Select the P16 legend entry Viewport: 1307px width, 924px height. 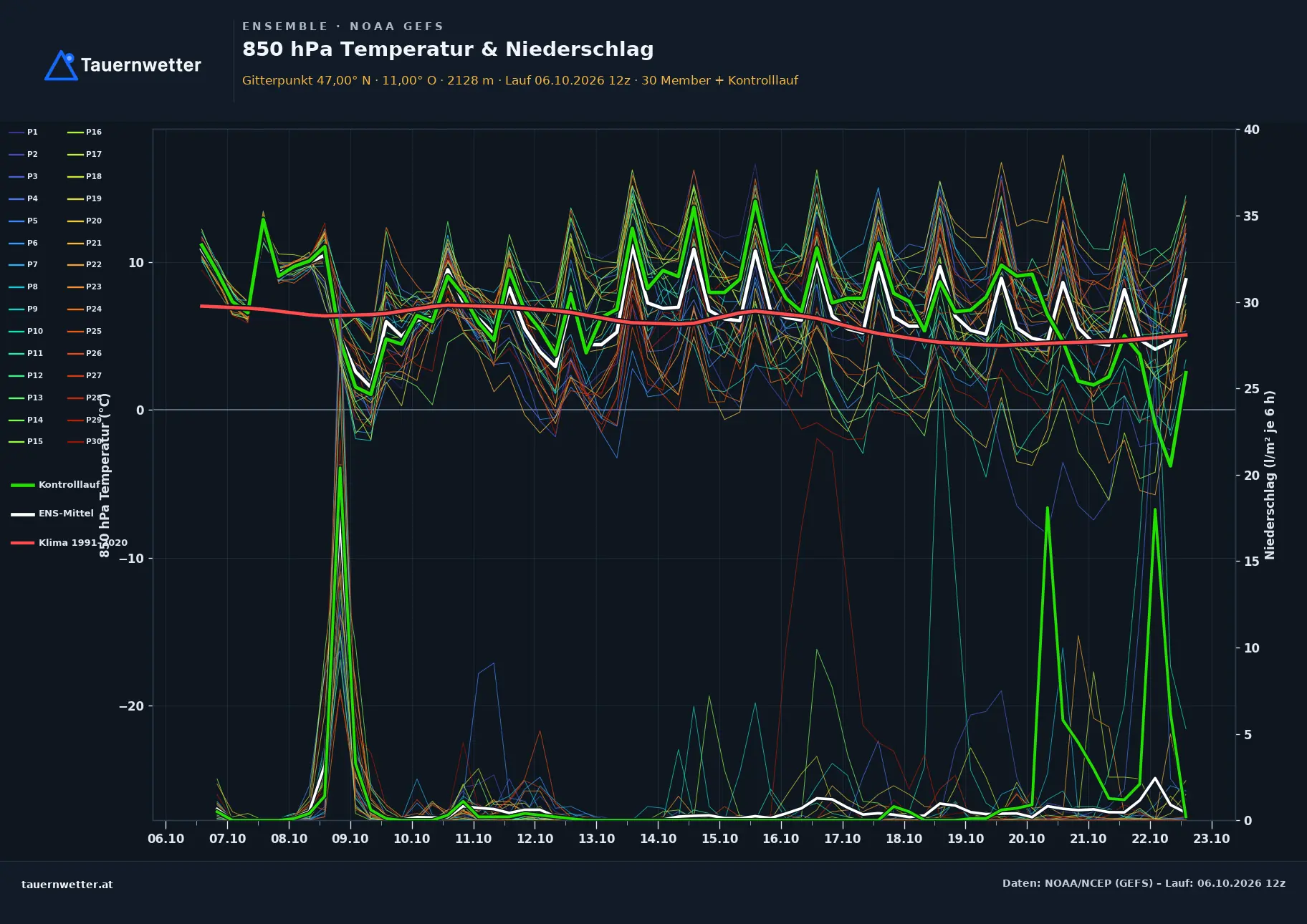(x=85, y=132)
